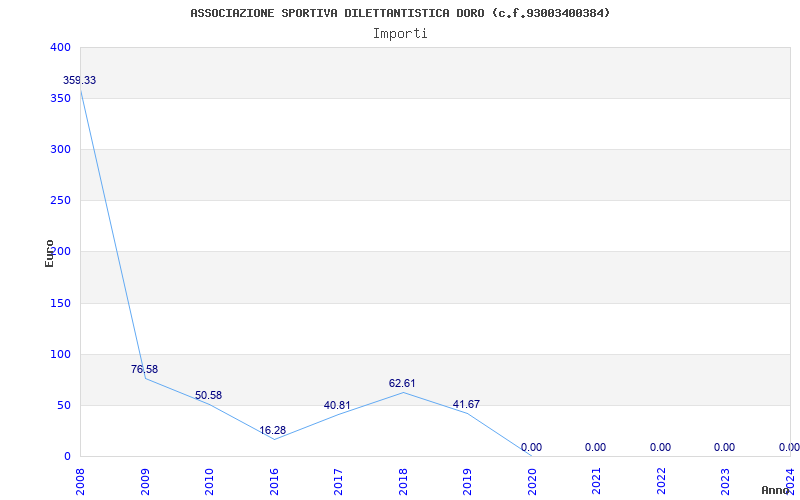Select the 2017 x-axis year label

pos(338,482)
